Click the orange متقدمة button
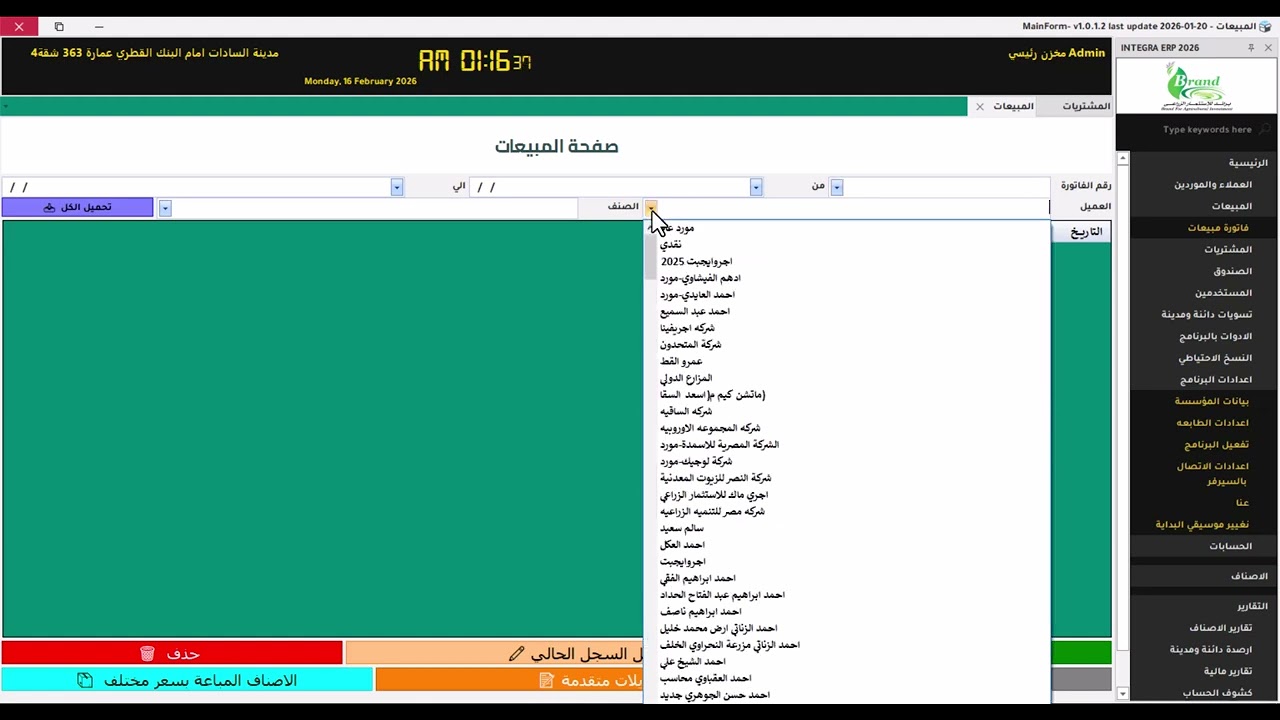The width and height of the screenshot is (1280, 720). click(x=511, y=681)
